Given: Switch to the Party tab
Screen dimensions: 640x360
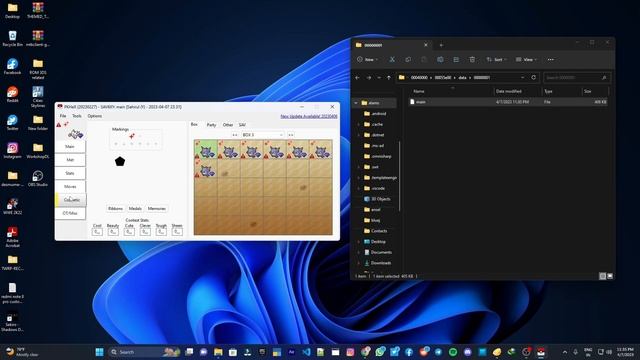Looking at the screenshot, I should 211,125.
